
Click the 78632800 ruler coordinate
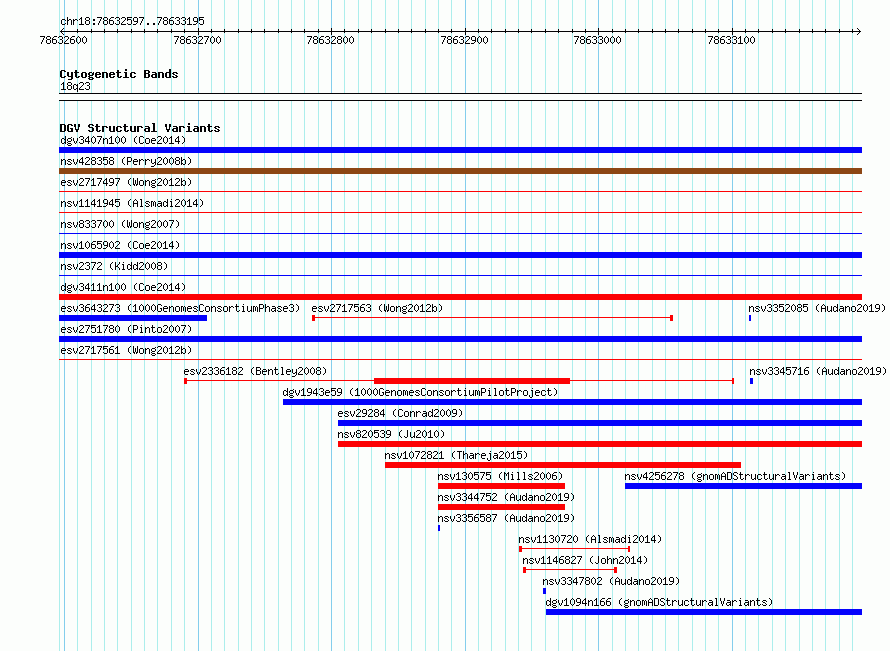pyautogui.click(x=330, y=40)
